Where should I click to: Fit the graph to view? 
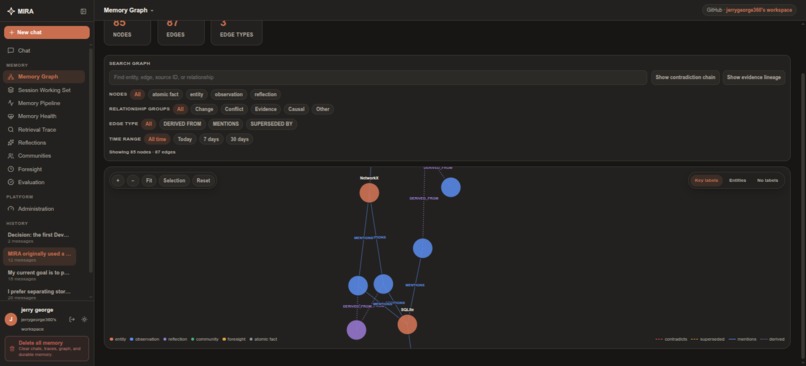point(149,180)
